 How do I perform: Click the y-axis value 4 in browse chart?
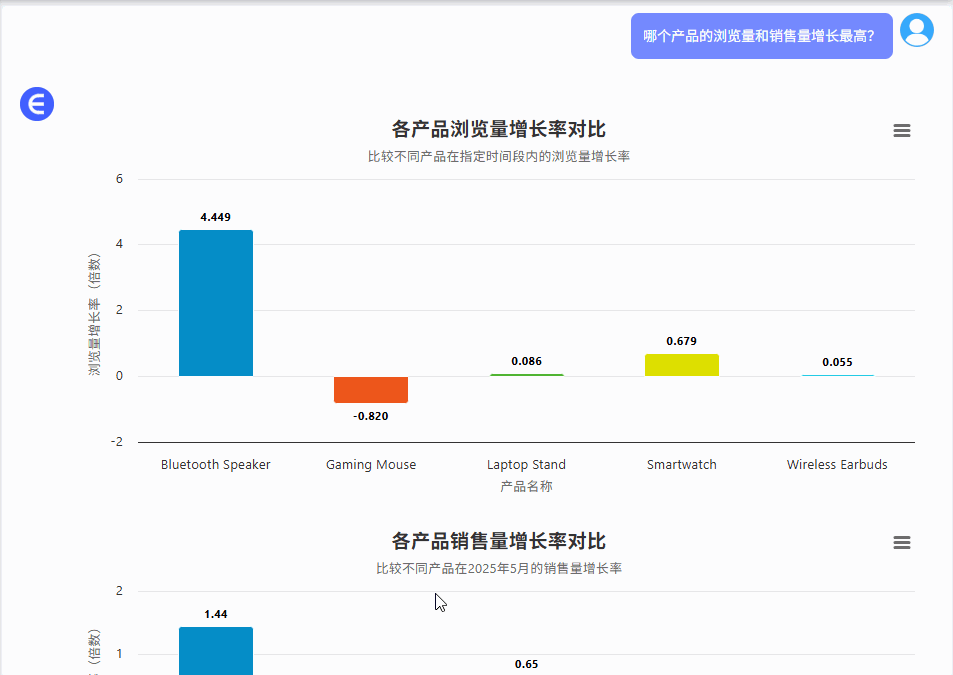click(119, 244)
